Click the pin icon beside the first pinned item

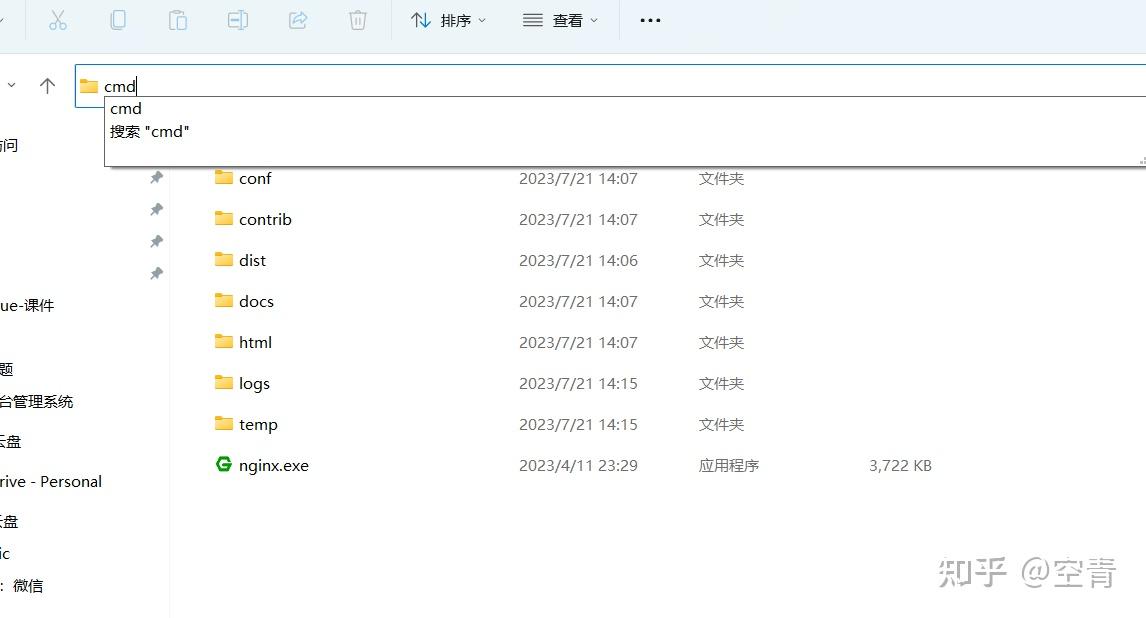(x=156, y=177)
